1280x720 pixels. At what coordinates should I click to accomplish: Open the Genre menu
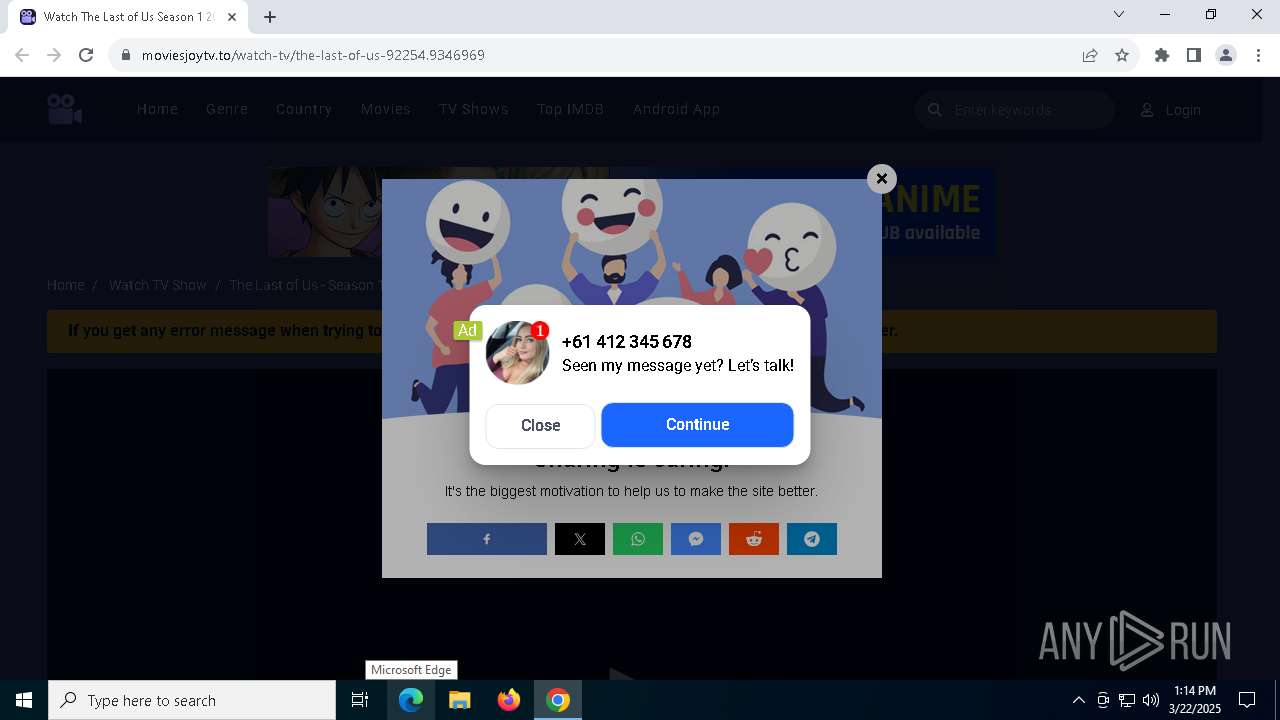coord(227,109)
